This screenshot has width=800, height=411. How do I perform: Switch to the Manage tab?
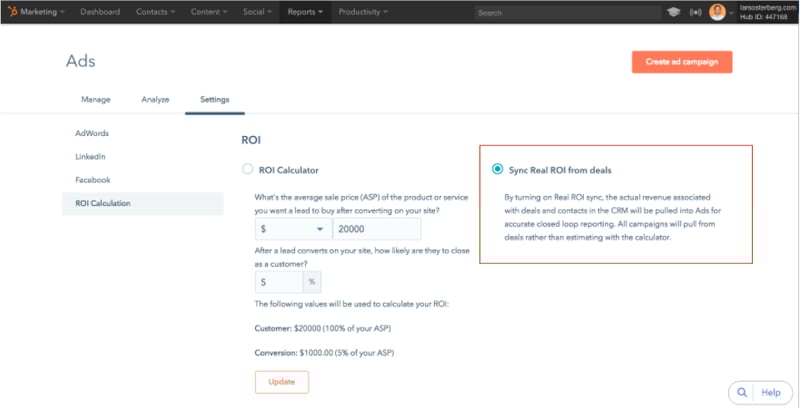(96, 99)
